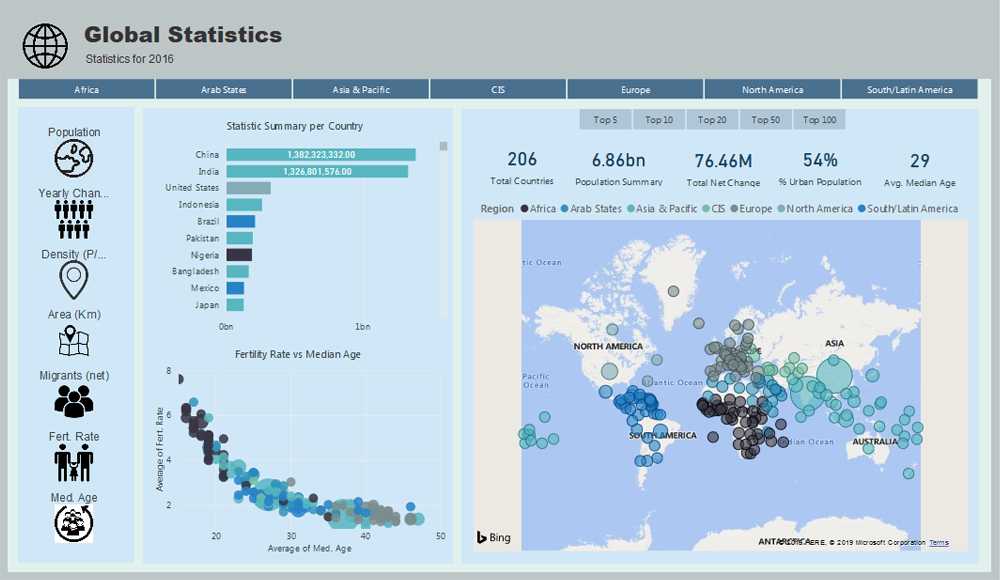Click the Global Statistics globe logo
Screen dimensions: 1000x580
click(x=44, y=44)
